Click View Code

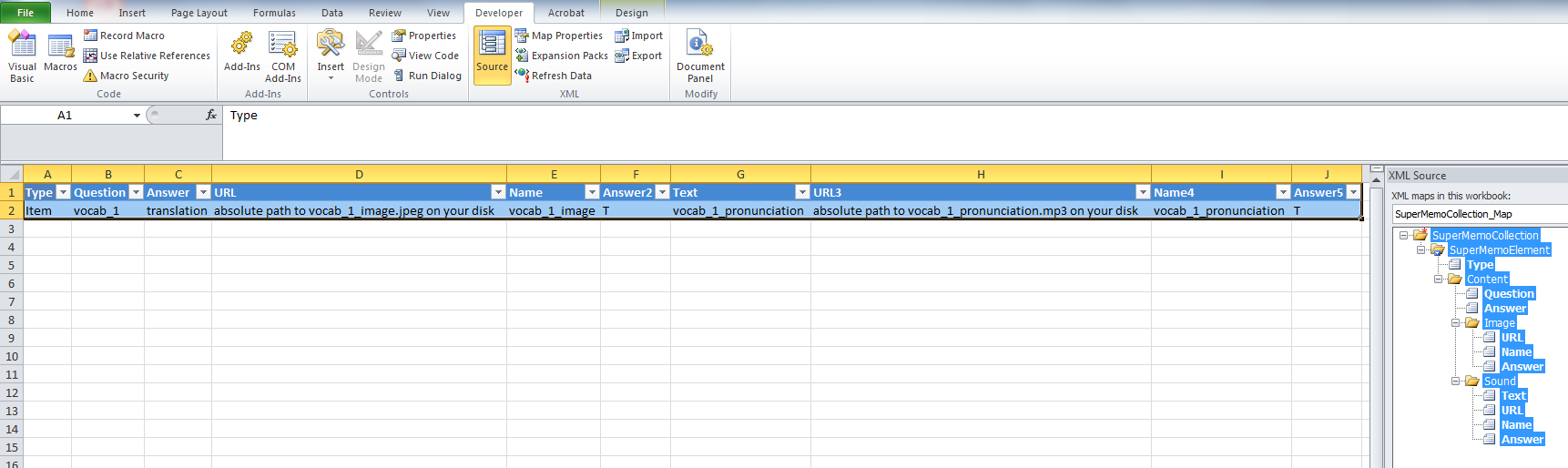tap(425, 56)
